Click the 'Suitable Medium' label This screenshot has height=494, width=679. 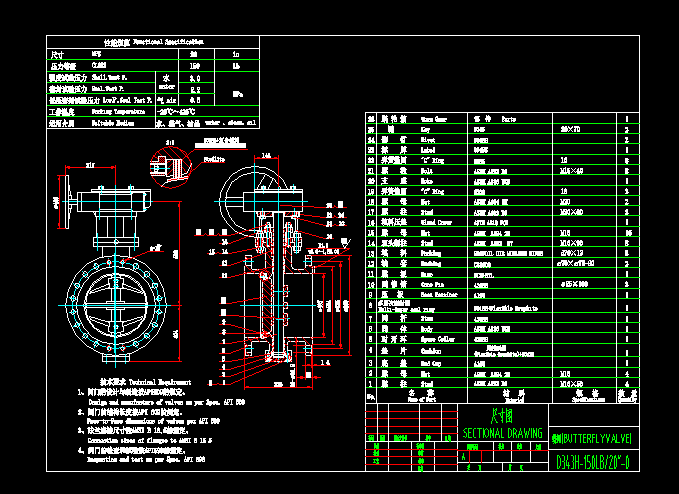click(x=113, y=123)
